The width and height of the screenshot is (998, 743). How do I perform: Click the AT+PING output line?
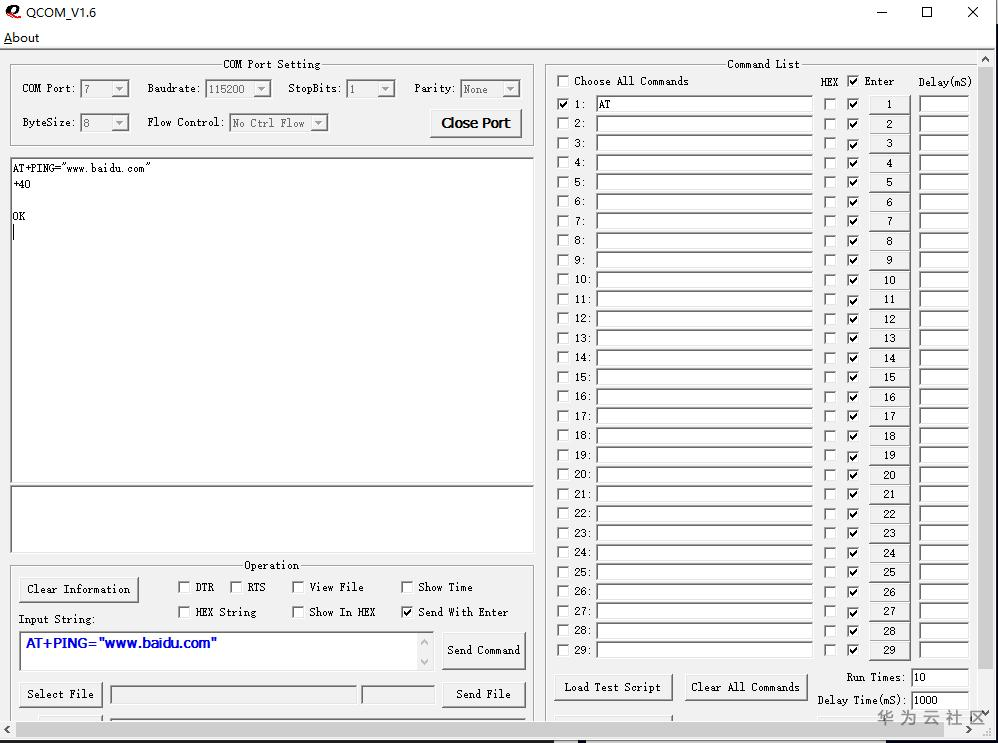pos(82,168)
